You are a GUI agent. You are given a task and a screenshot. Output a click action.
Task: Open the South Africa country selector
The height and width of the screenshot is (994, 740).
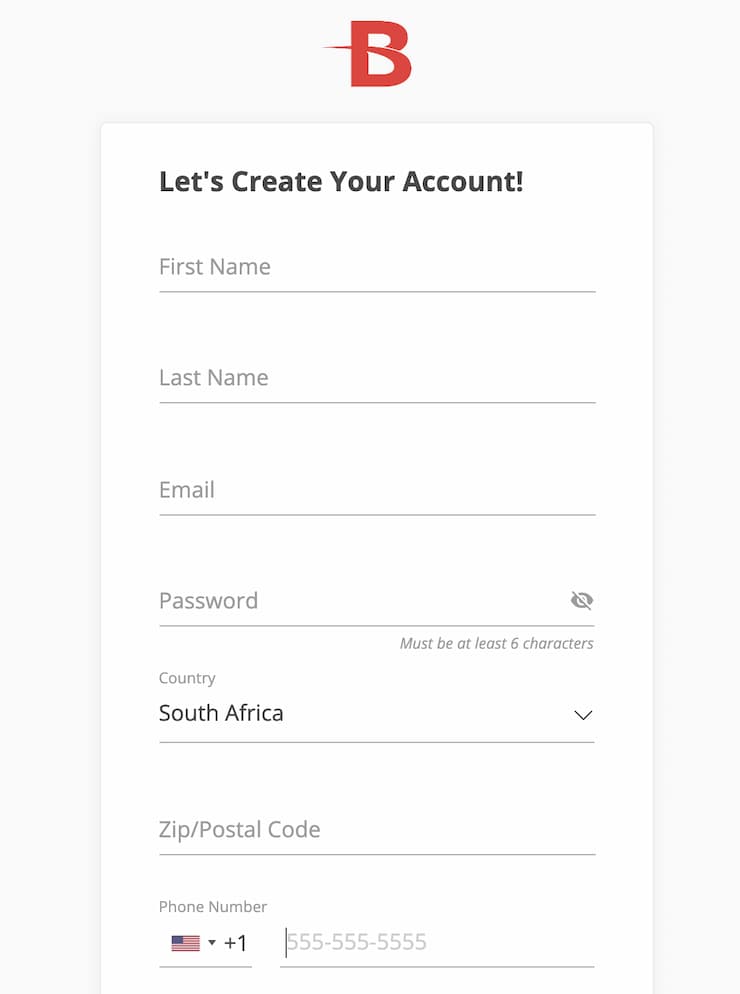tap(377, 714)
